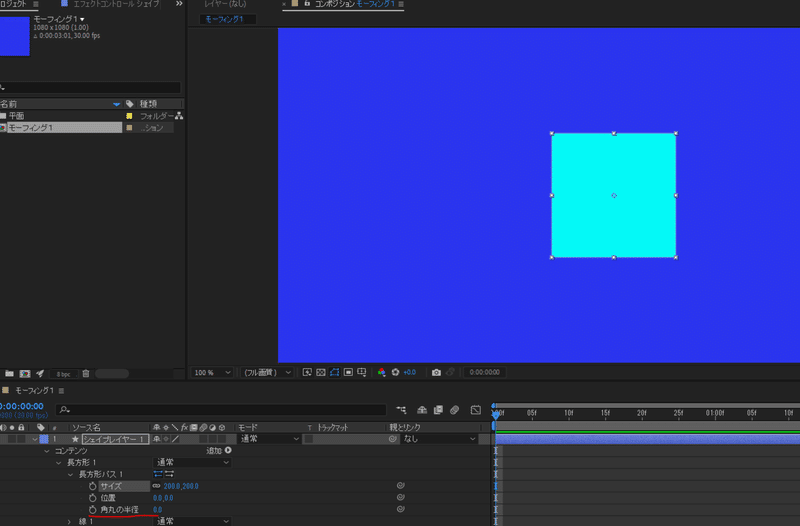Open the モーフィング1 timeline panel menu
800x526 pixels.
coord(62,391)
